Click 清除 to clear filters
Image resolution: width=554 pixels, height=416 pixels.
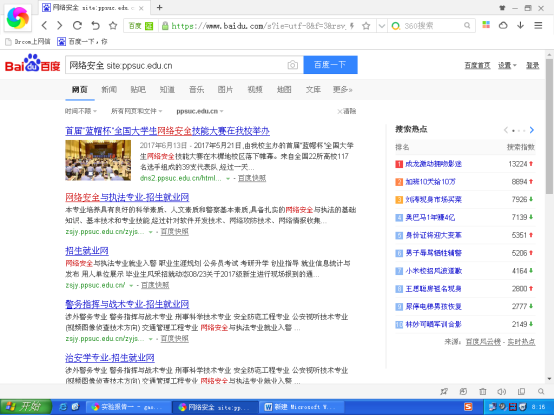coord(347,111)
